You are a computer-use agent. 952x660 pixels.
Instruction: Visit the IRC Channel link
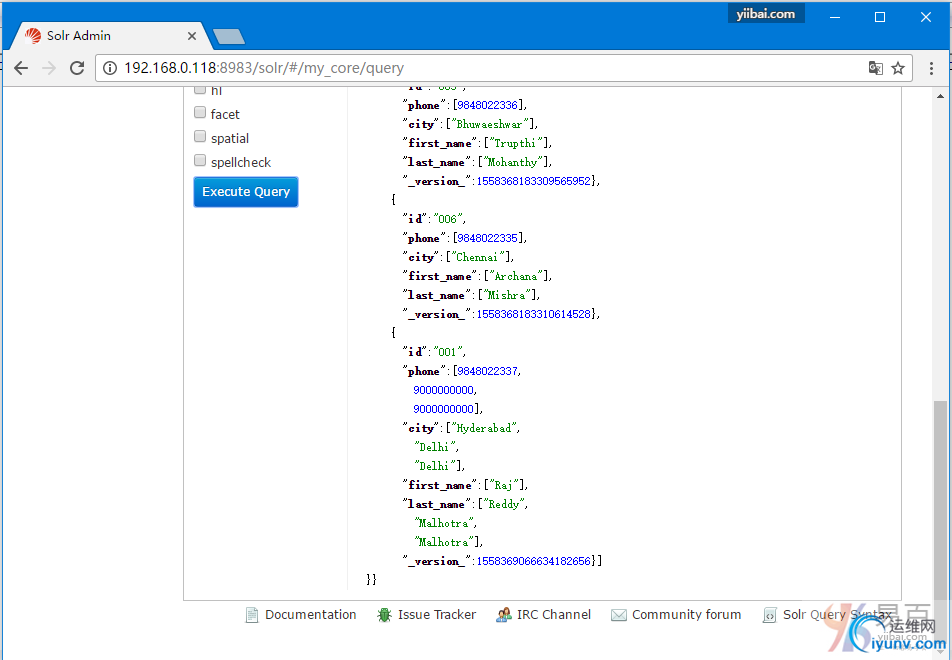point(554,614)
